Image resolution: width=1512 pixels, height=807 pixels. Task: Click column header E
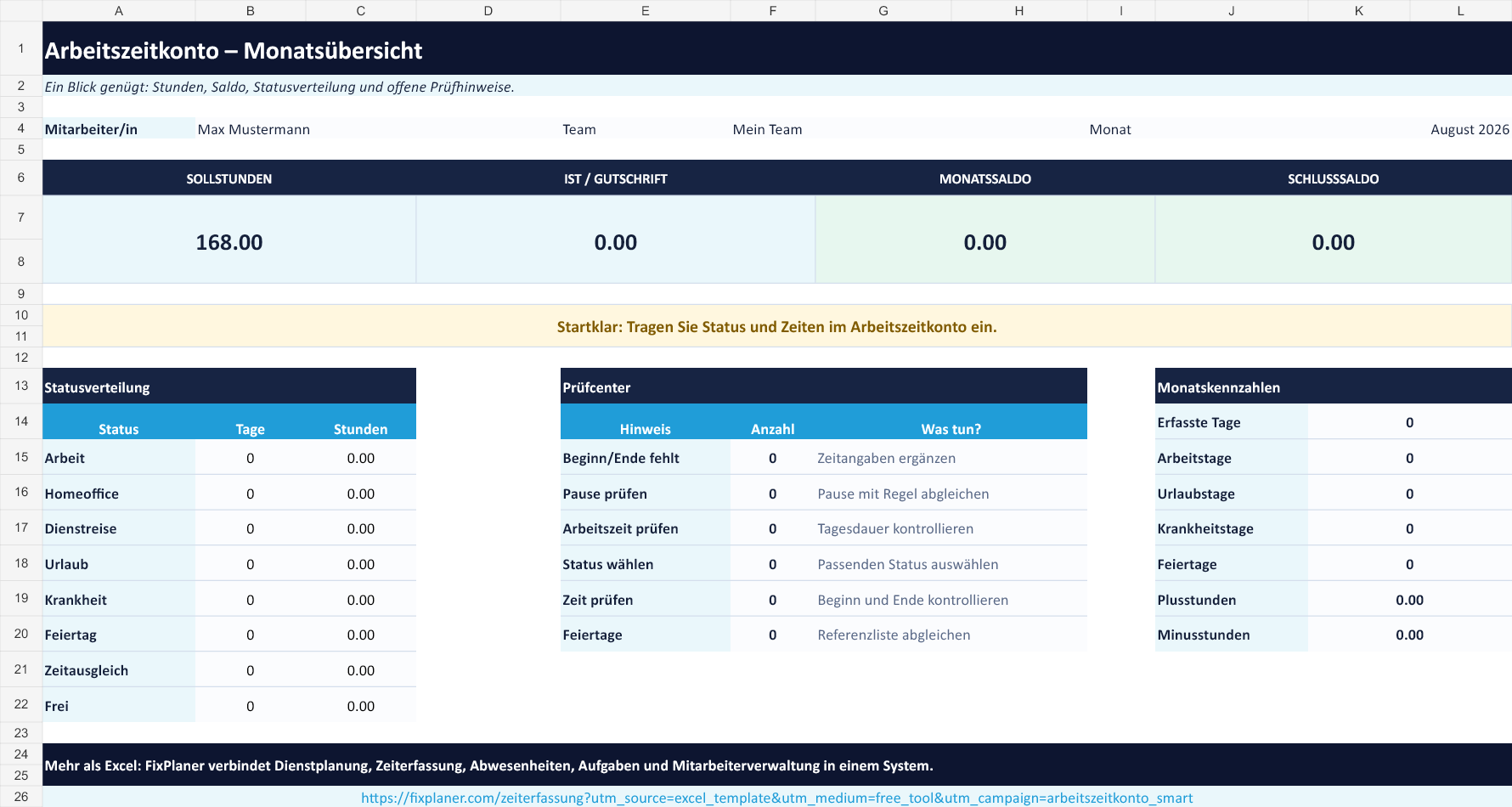point(646,10)
